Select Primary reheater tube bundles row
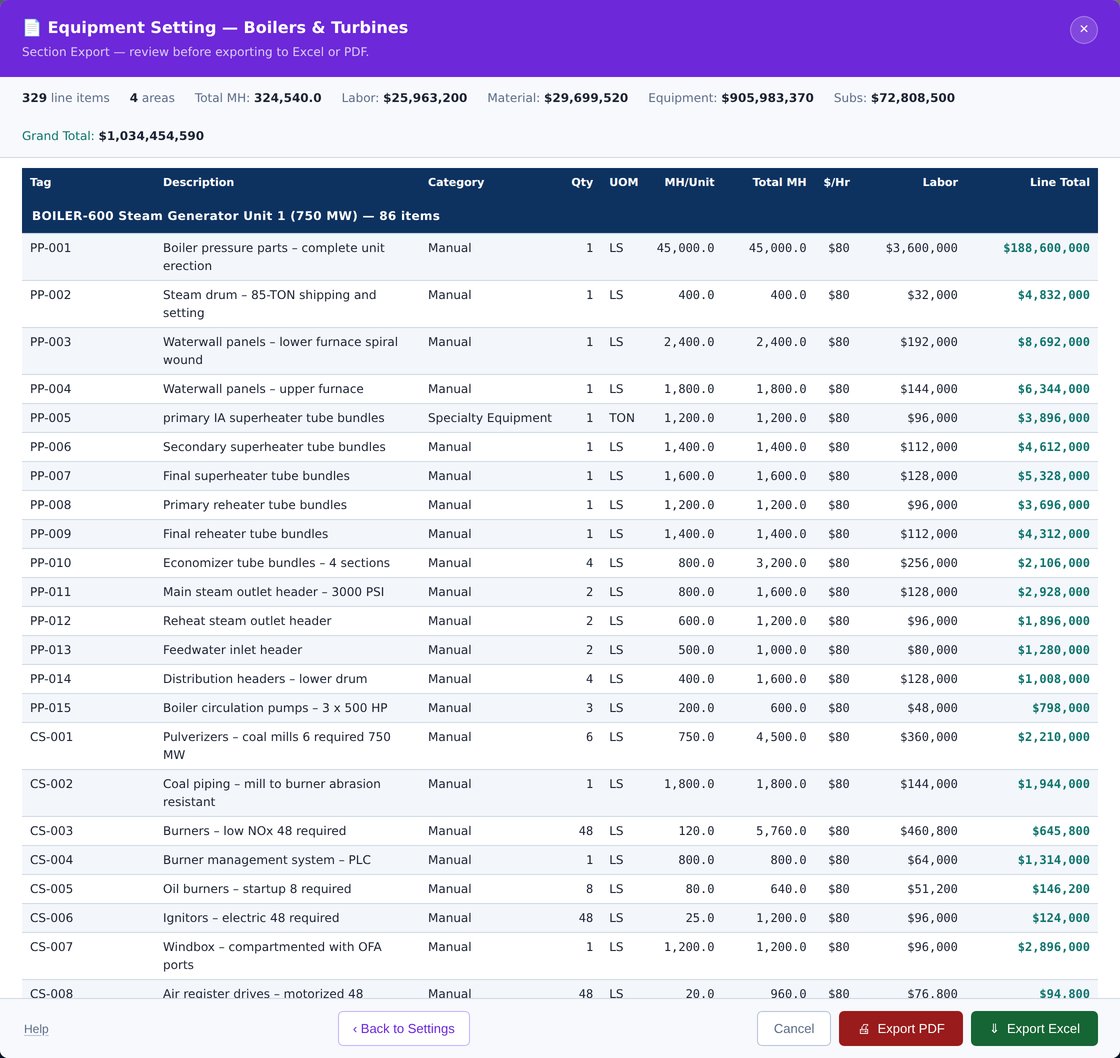Viewport: 1120px width, 1058px height. pos(559,504)
